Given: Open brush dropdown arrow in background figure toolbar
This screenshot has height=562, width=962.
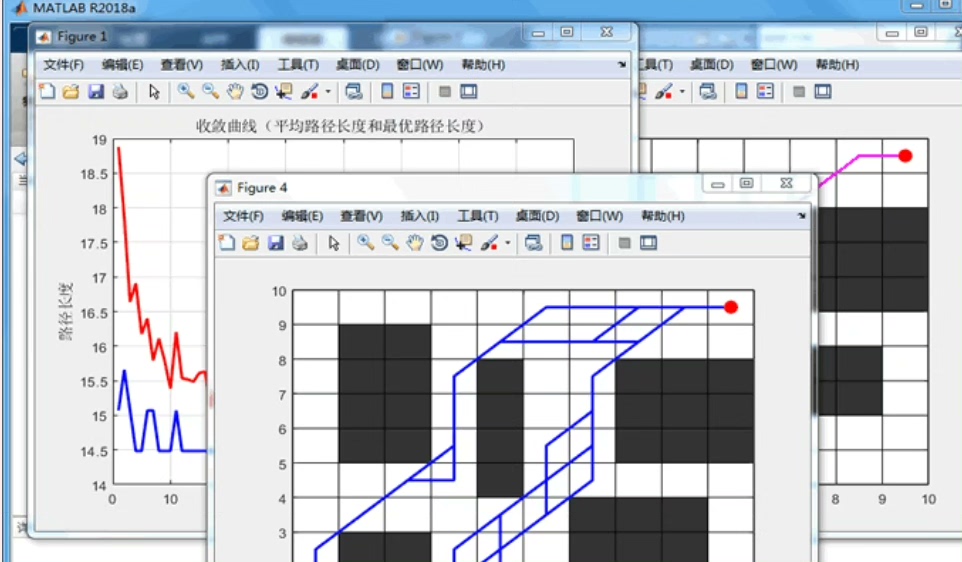Looking at the screenshot, I should click(x=682, y=92).
